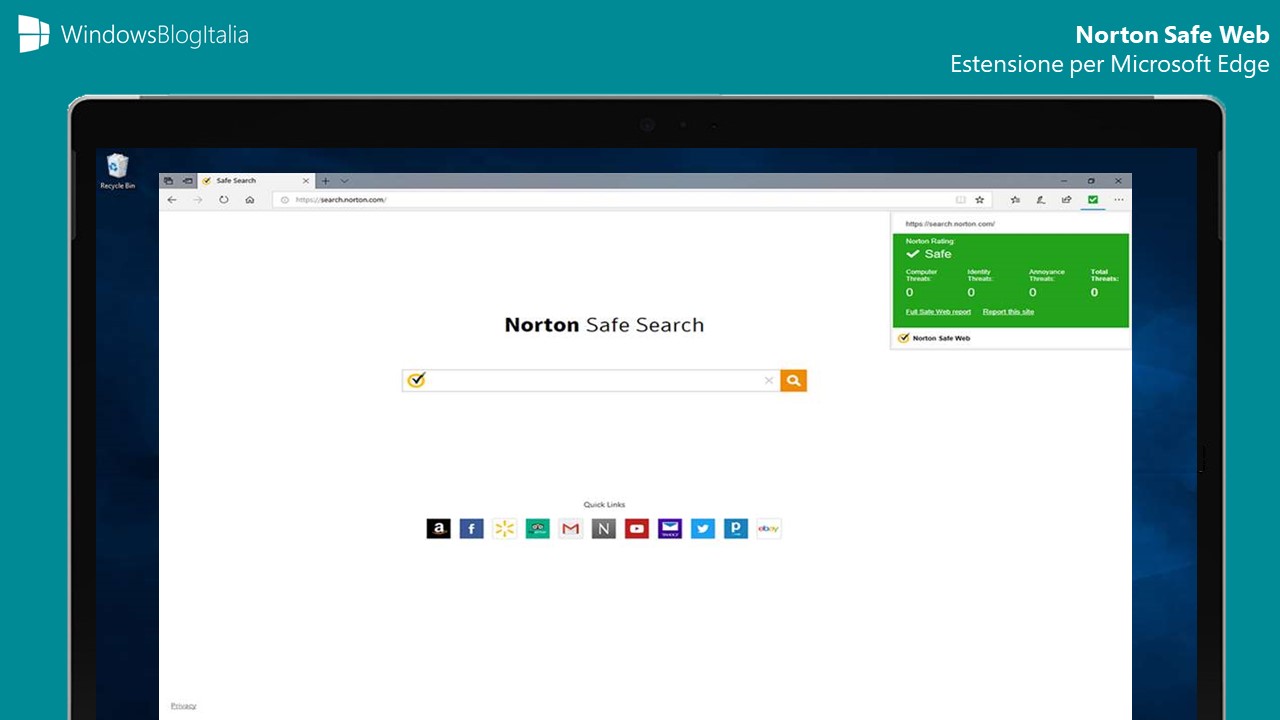Screen dimensions: 1280x720
Task: Click the Computer Threats label
Action: [922, 275]
